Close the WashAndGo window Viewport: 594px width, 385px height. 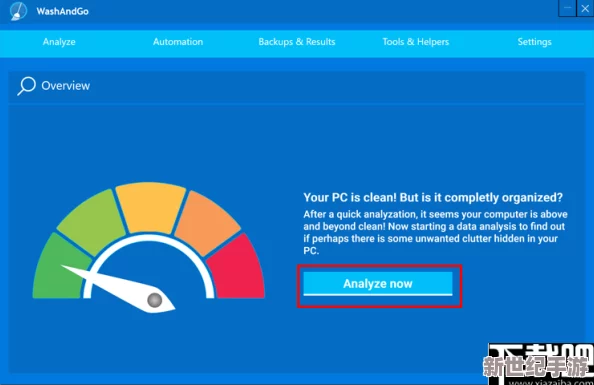(585, 8)
